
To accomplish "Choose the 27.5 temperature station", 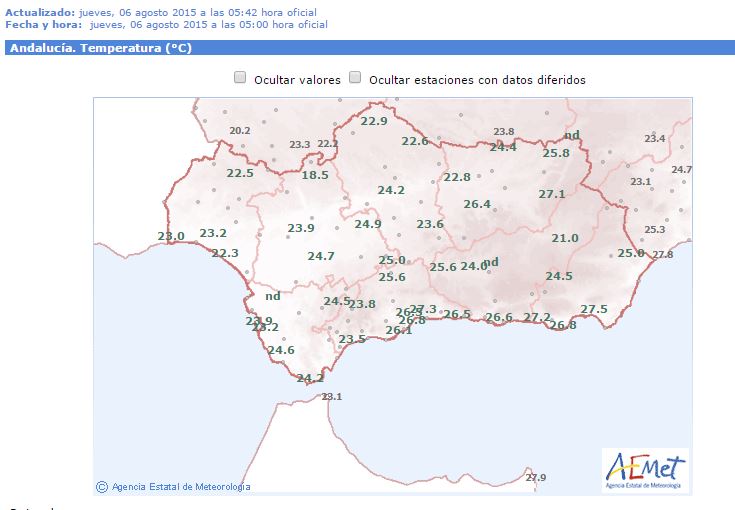I will click(x=594, y=309).
